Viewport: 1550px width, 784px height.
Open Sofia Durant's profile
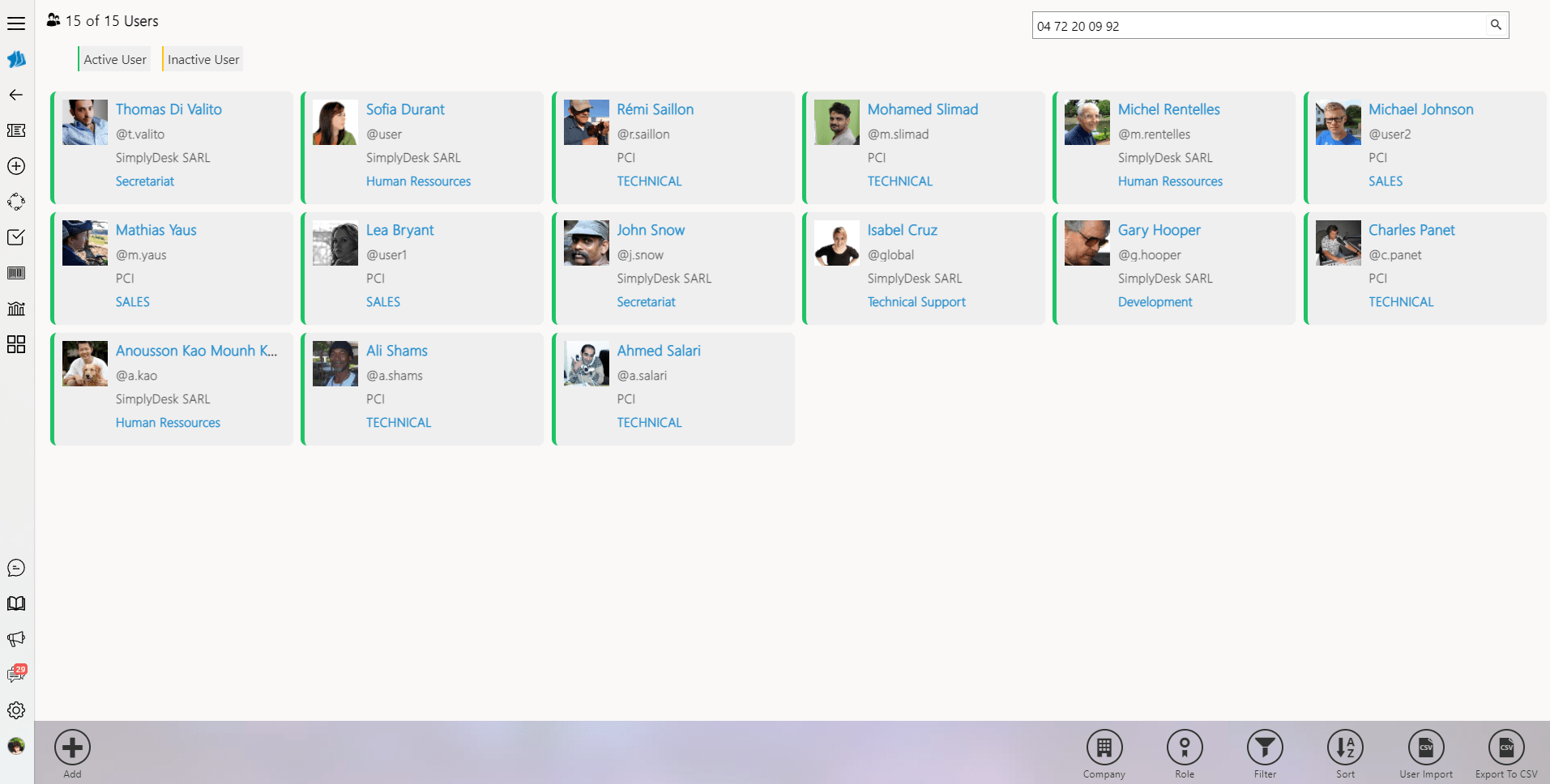point(405,109)
